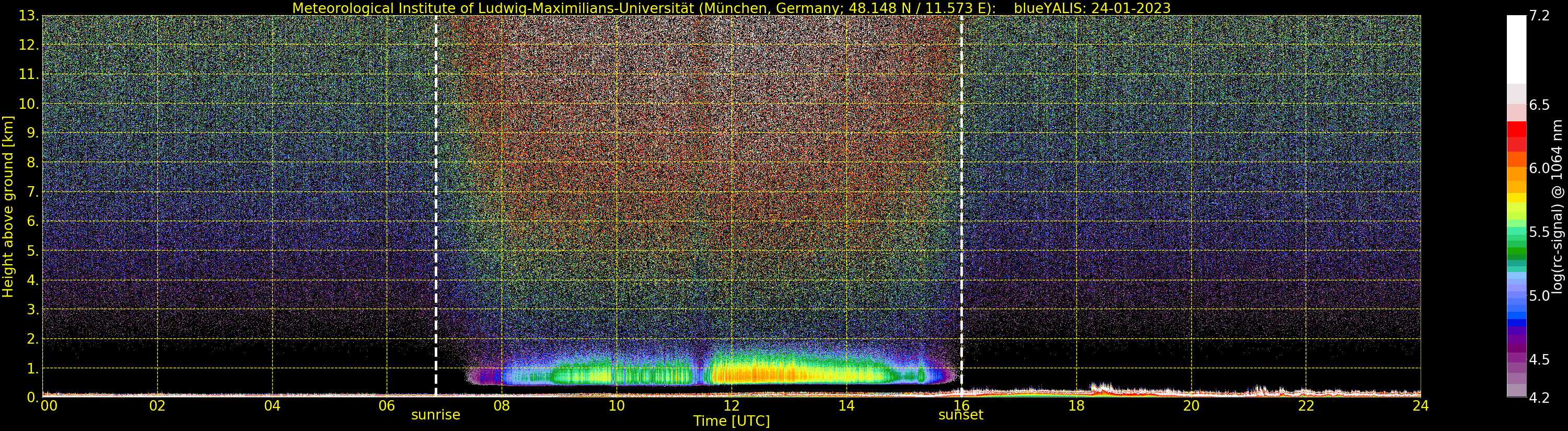This screenshot has height=431, width=1568.
Task: Click the height axis tick "11."
Action: click(x=29, y=75)
